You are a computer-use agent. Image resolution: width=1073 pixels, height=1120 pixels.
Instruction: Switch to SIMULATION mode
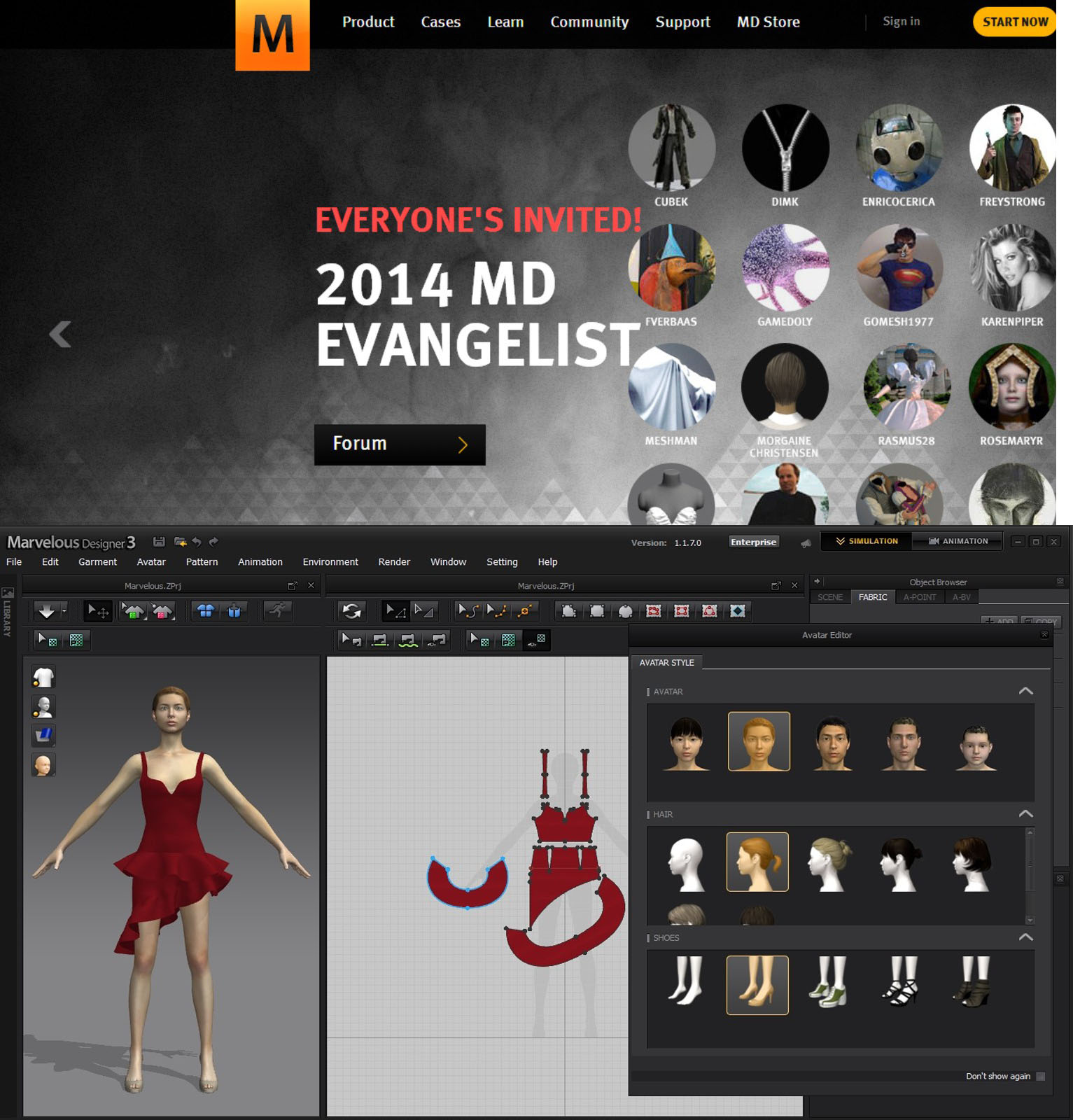coord(867,541)
